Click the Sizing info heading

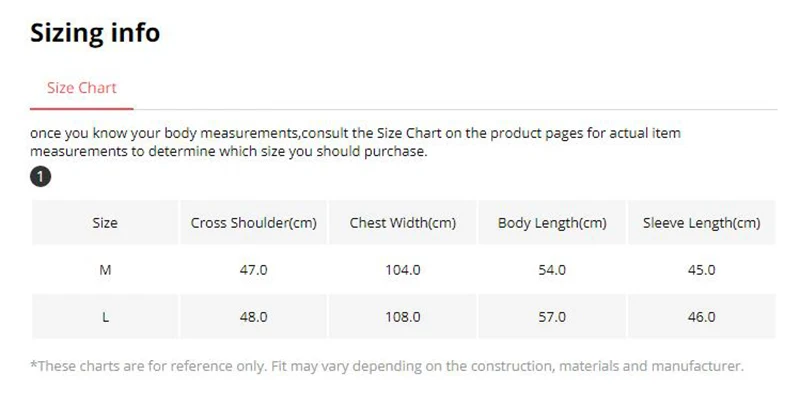click(95, 33)
